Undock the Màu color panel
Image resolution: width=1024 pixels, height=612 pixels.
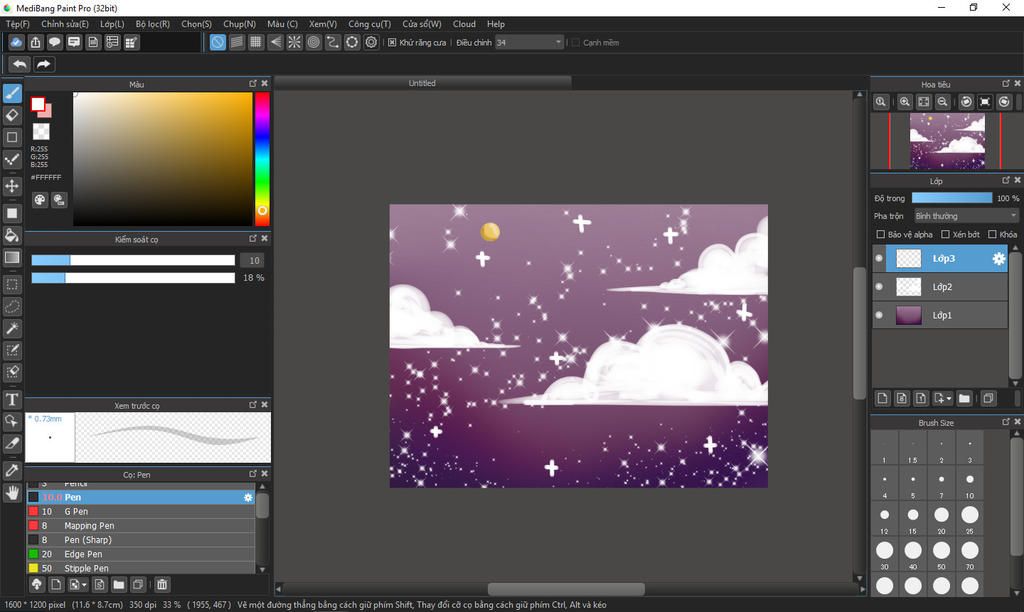(253, 84)
